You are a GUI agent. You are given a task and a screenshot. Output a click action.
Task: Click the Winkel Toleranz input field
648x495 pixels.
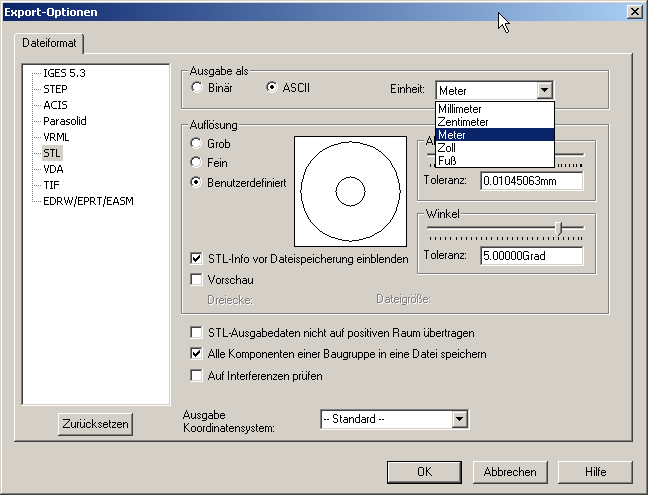click(531, 256)
